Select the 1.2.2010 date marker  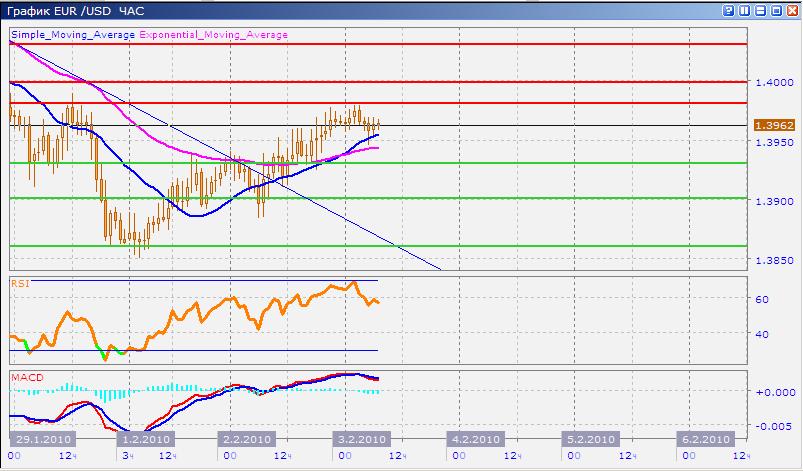(145, 439)
